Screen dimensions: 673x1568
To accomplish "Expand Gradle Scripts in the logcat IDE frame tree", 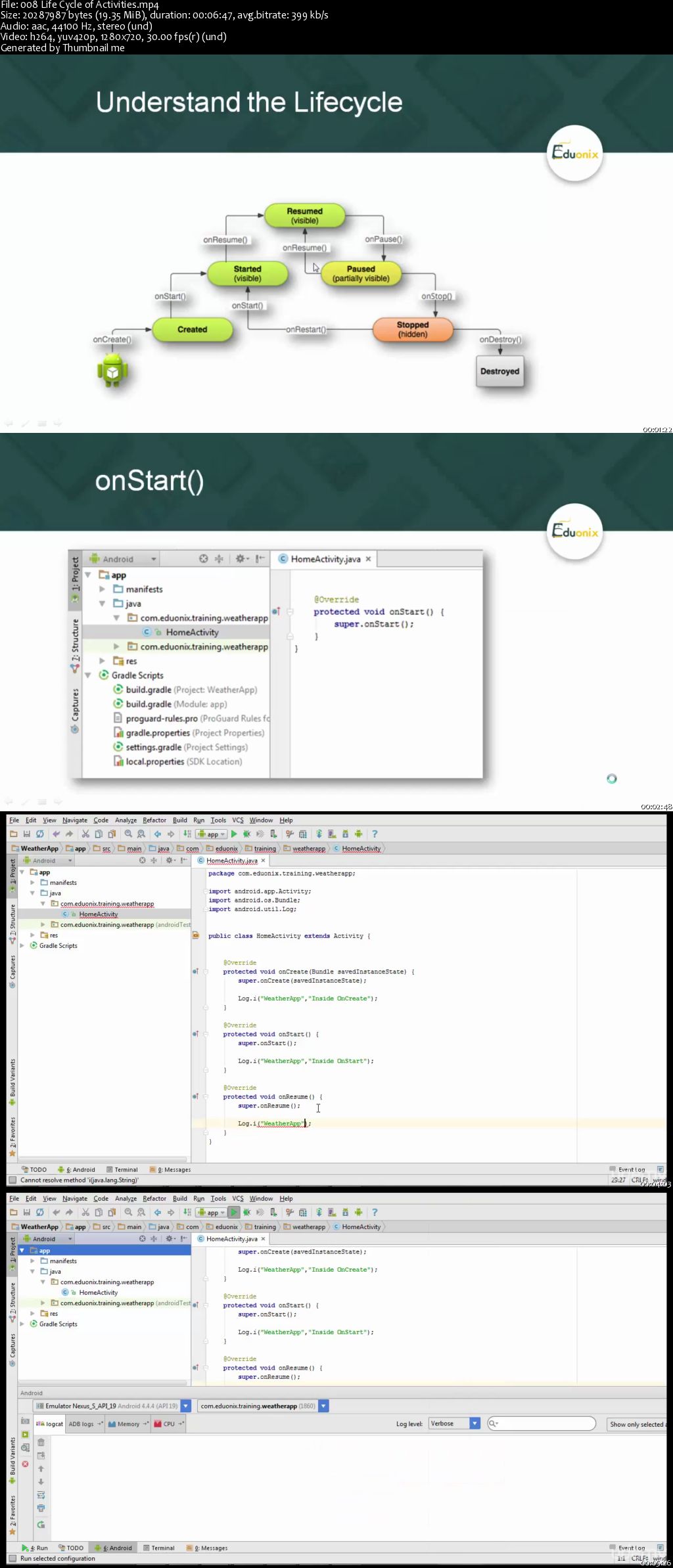I will (x=22, y=1324).
